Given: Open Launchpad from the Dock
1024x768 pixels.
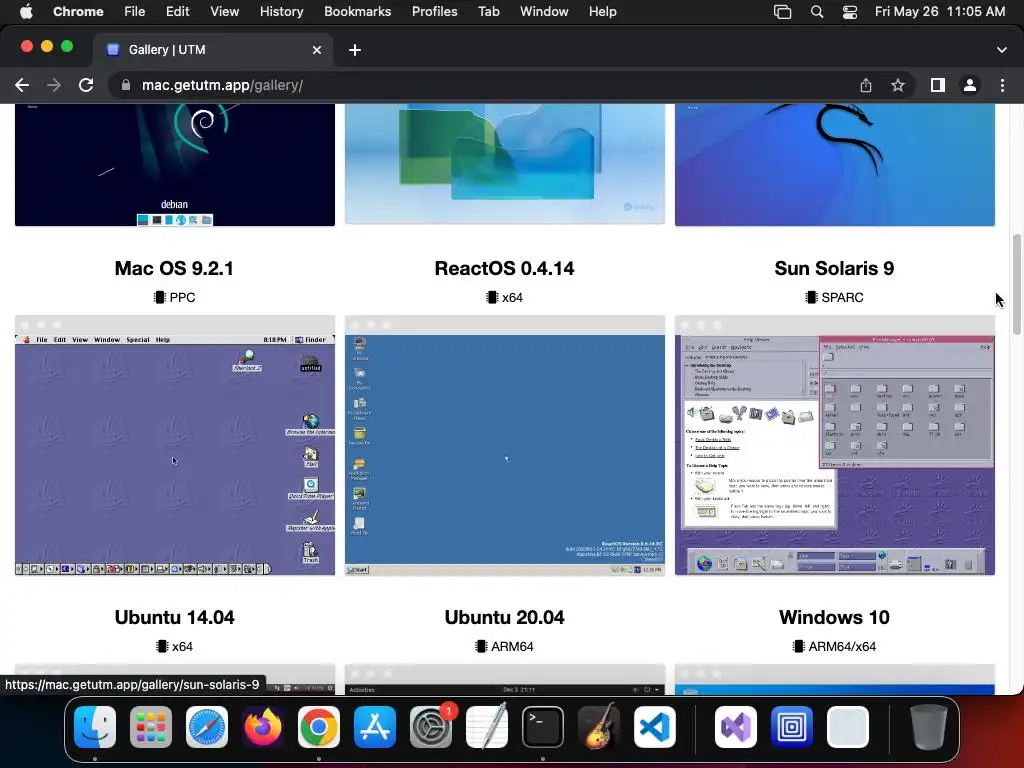Looking at the screenshot, I should point(151,727).
